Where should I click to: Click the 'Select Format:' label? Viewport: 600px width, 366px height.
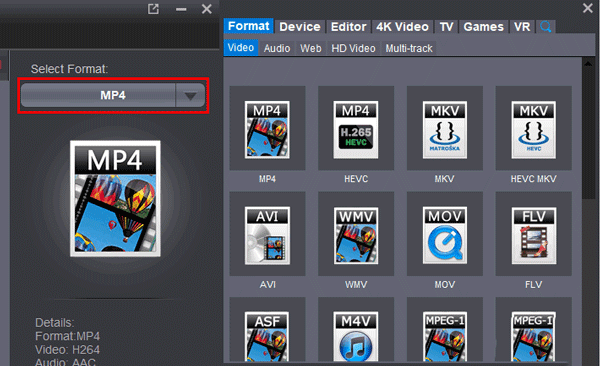point(69,69)
